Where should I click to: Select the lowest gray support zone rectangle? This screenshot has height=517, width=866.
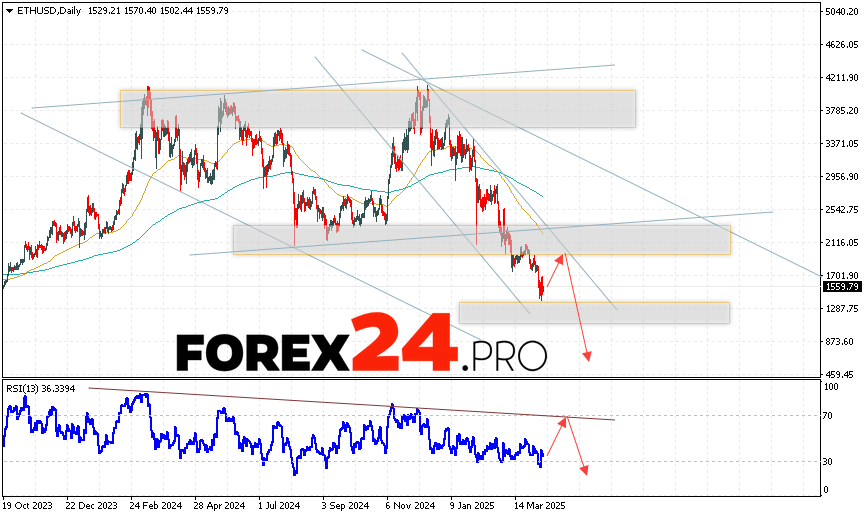[x=594, y=312]
